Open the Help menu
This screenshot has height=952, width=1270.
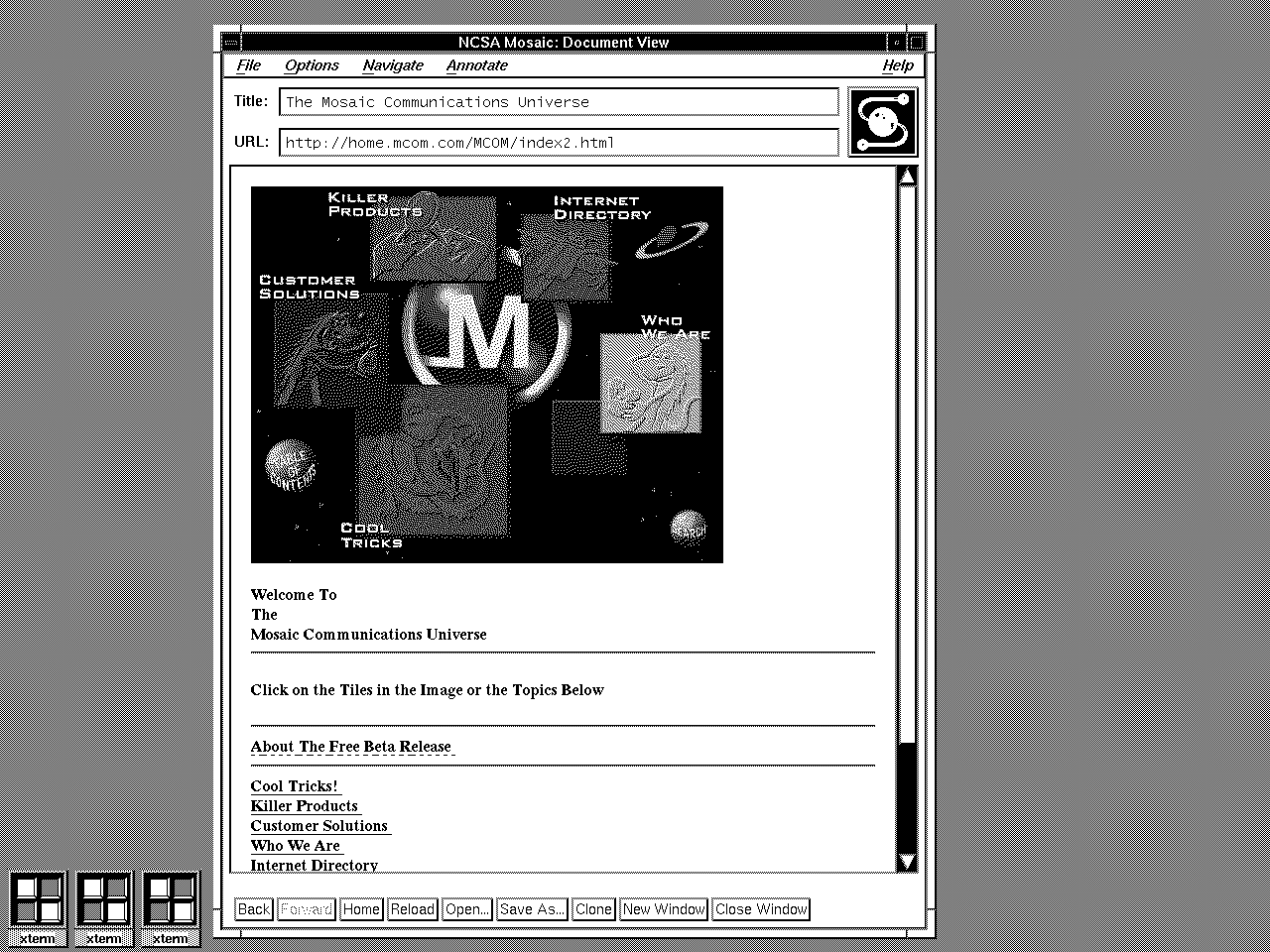tap(897, 65)
